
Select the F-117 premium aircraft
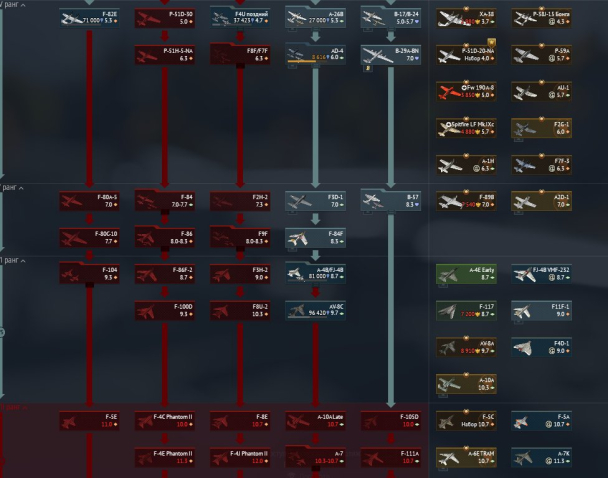tap(466, 310)
